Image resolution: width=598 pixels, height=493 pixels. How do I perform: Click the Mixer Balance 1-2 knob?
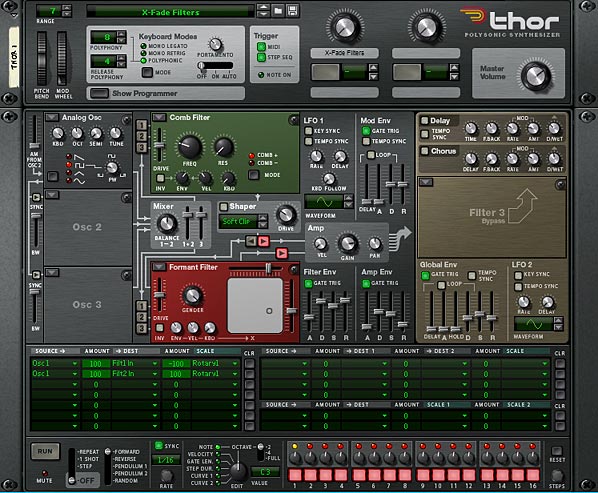[x=167, y=224]
